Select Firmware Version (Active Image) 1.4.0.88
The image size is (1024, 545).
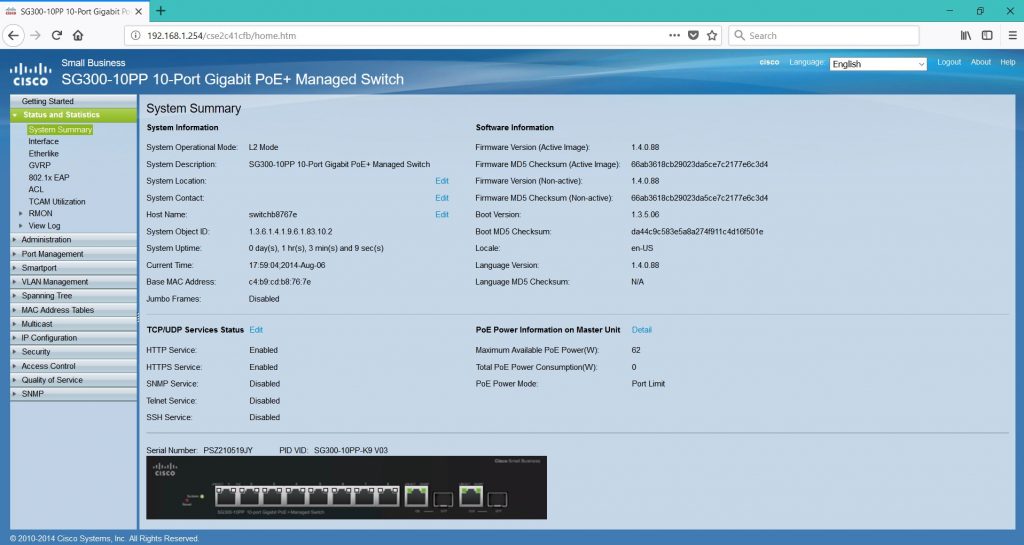(x=645, y=147)
